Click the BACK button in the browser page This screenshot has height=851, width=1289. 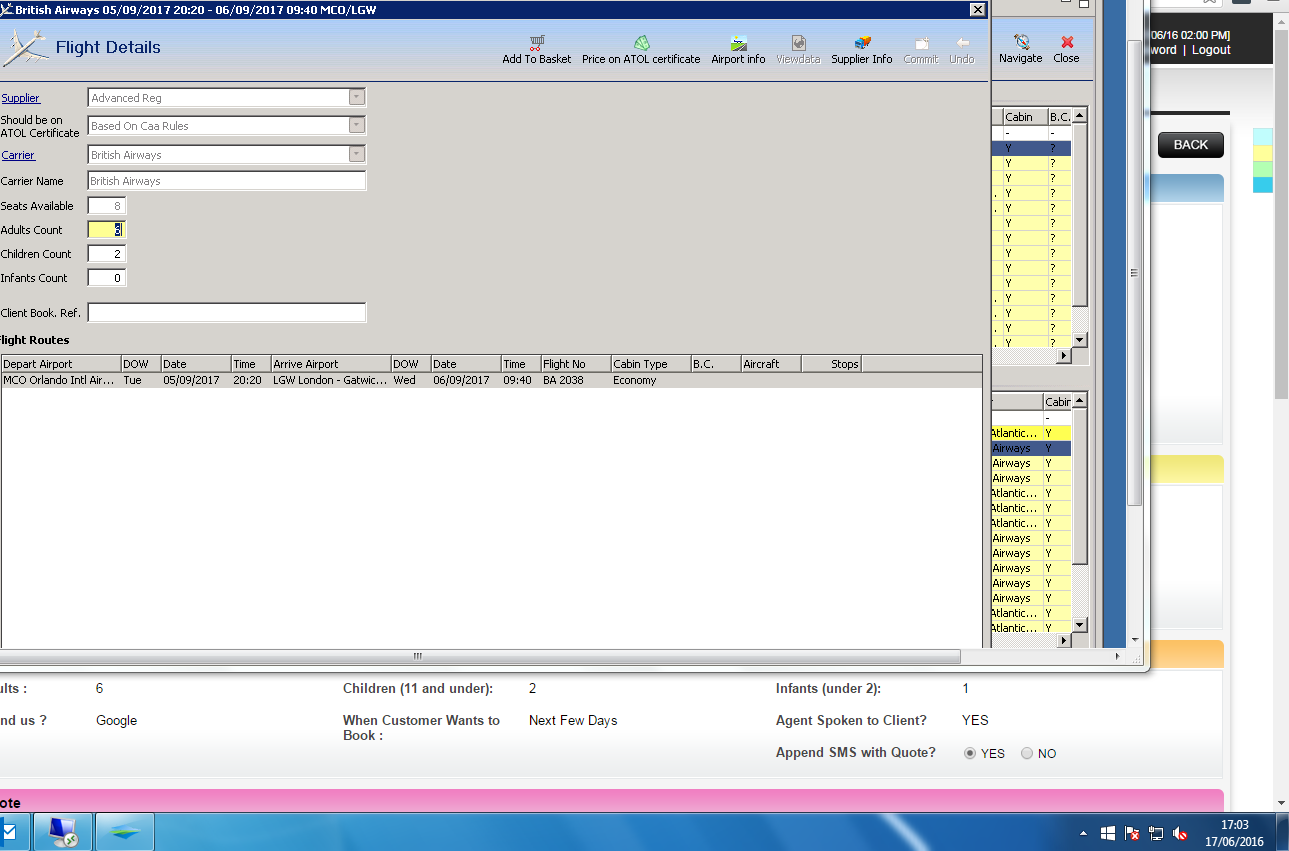point(1190,145)
